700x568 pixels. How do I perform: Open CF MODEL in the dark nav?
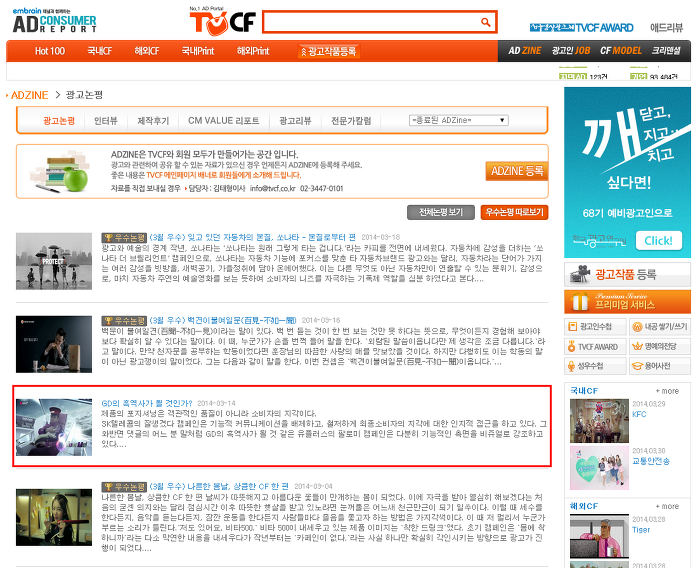[x=621, y=51]
